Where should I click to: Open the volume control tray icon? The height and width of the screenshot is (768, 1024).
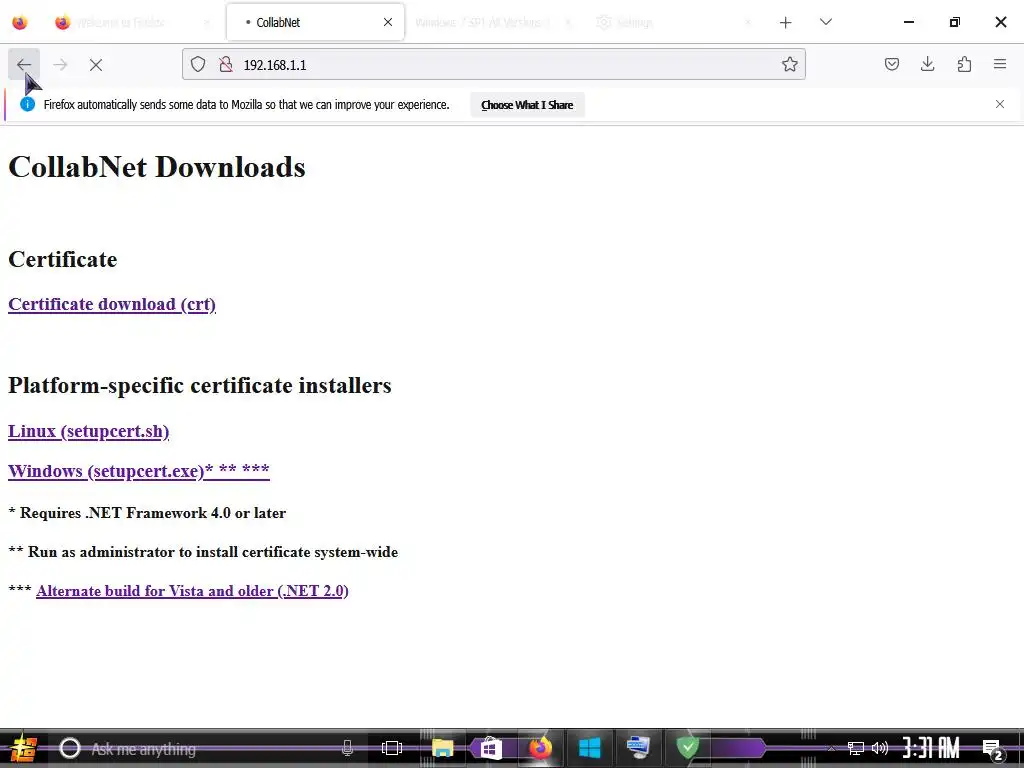pyautogui.click(x=880, y=748)
